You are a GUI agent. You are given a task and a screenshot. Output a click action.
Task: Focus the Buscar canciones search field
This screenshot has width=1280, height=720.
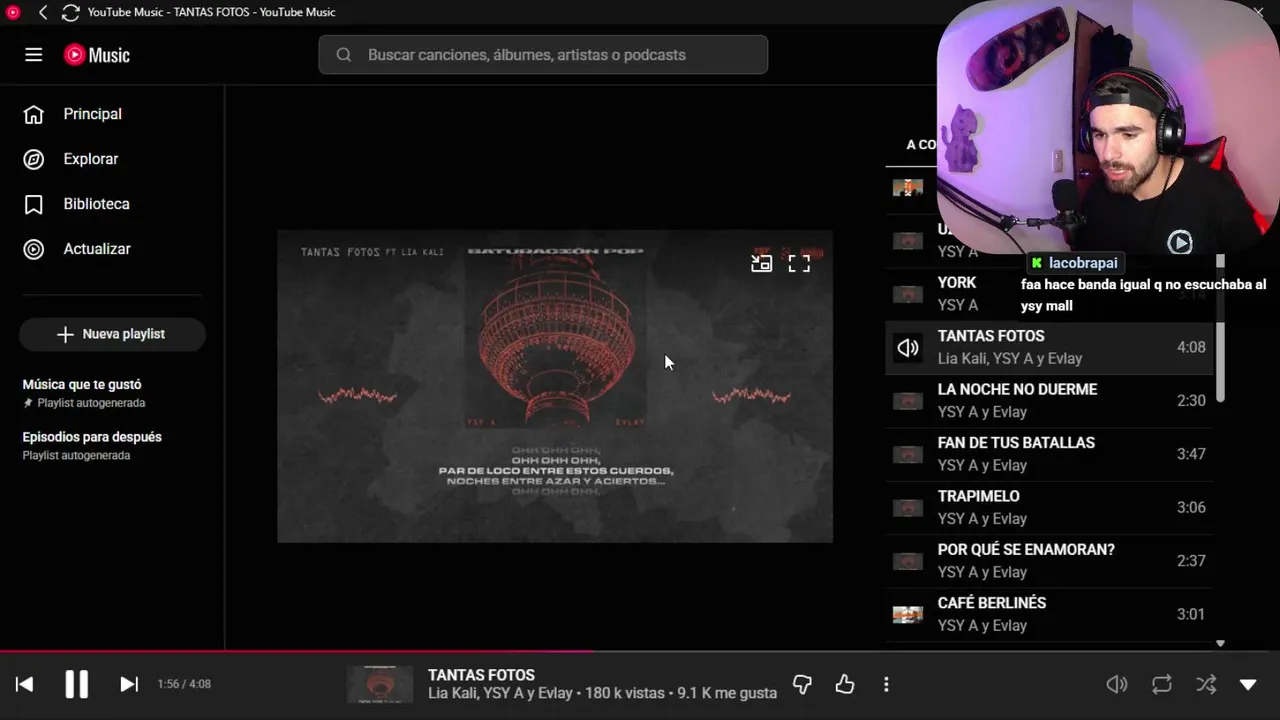pos(543,55)
